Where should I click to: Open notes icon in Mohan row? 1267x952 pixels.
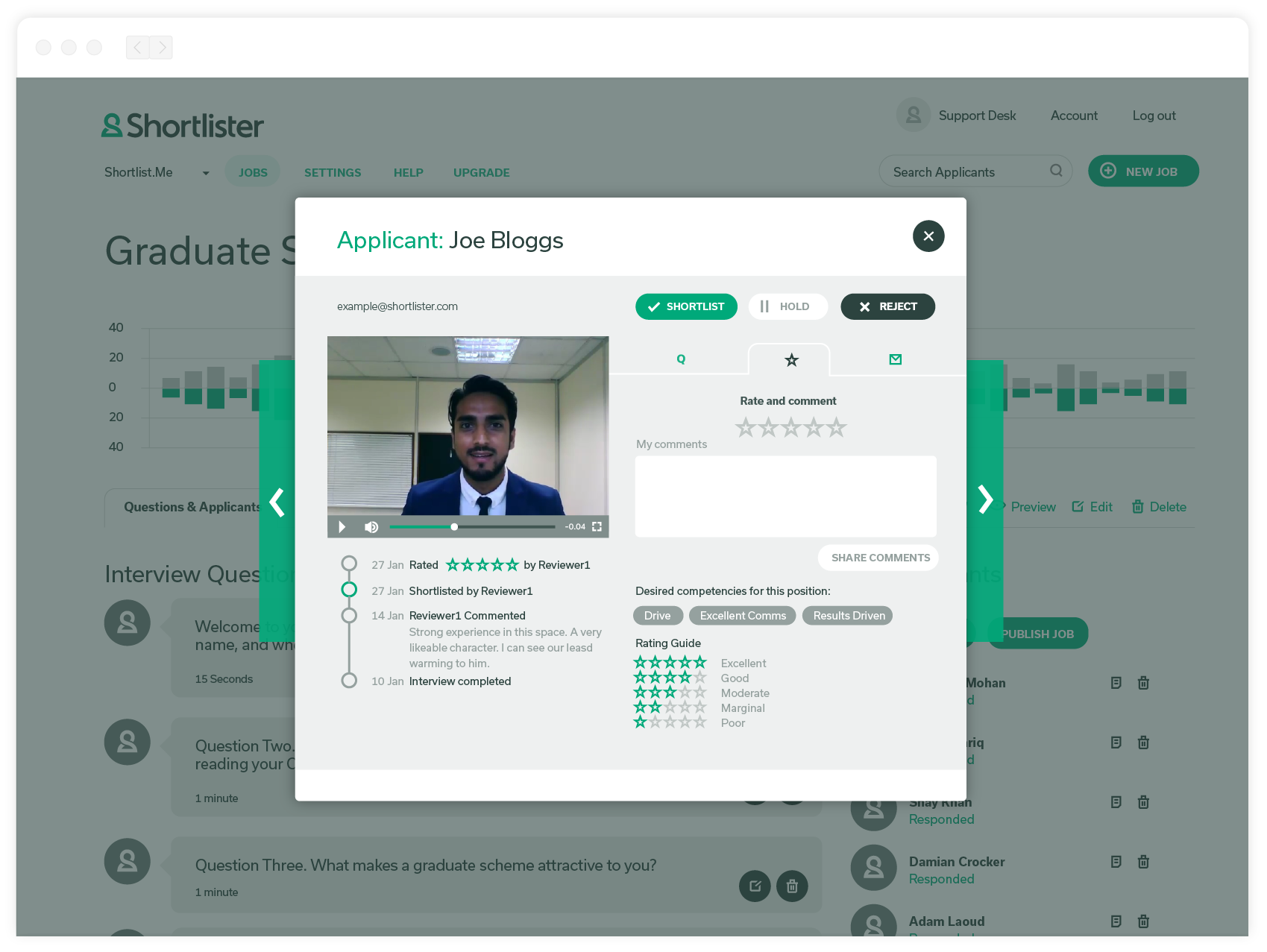(x=1116, y=683)
